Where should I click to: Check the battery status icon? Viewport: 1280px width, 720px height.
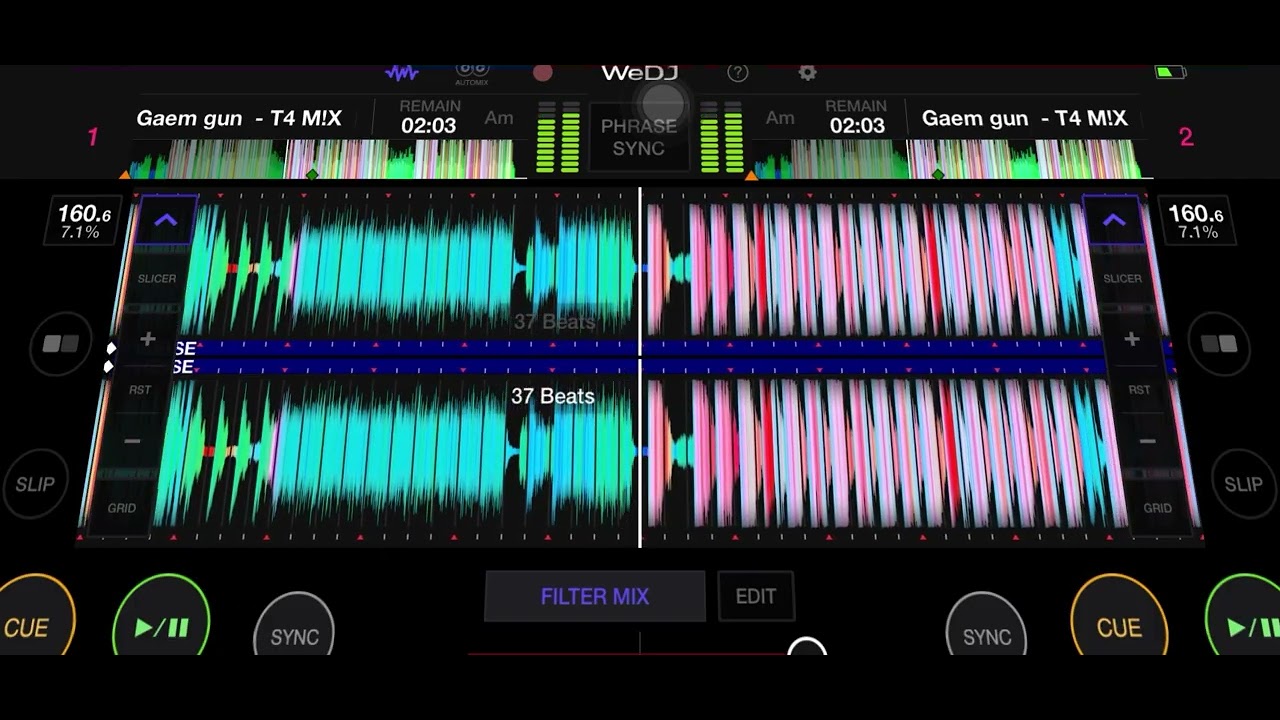[x=1170, y=72]
